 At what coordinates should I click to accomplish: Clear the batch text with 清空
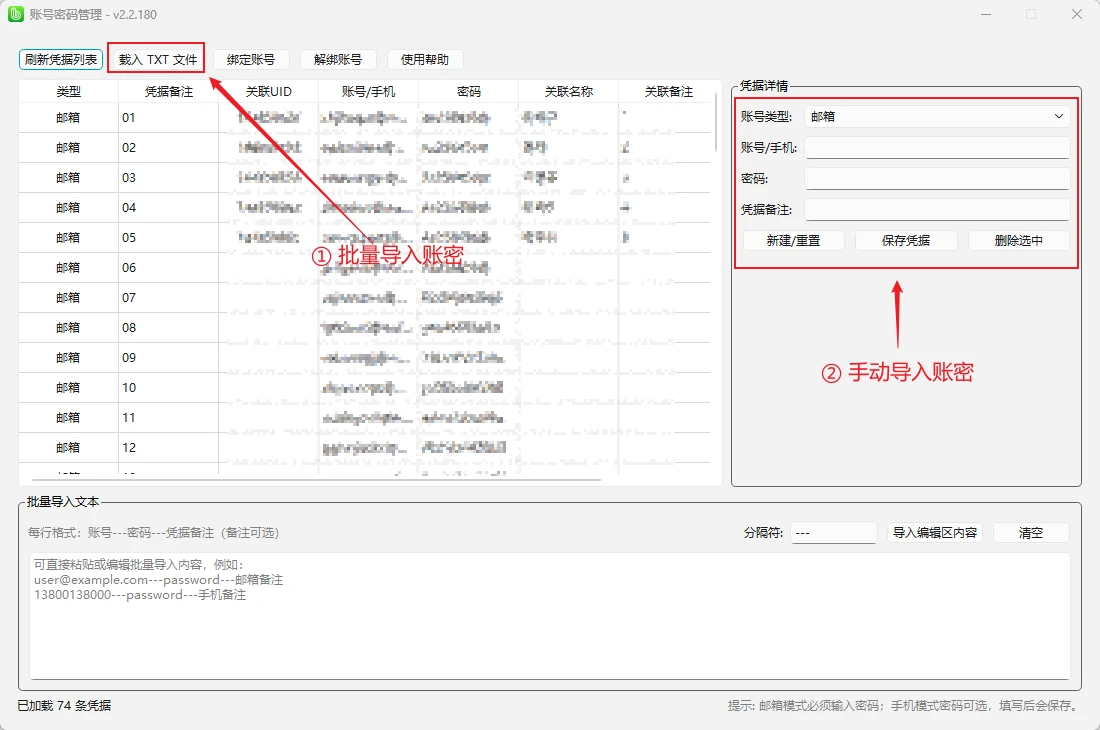[1031, 533]
